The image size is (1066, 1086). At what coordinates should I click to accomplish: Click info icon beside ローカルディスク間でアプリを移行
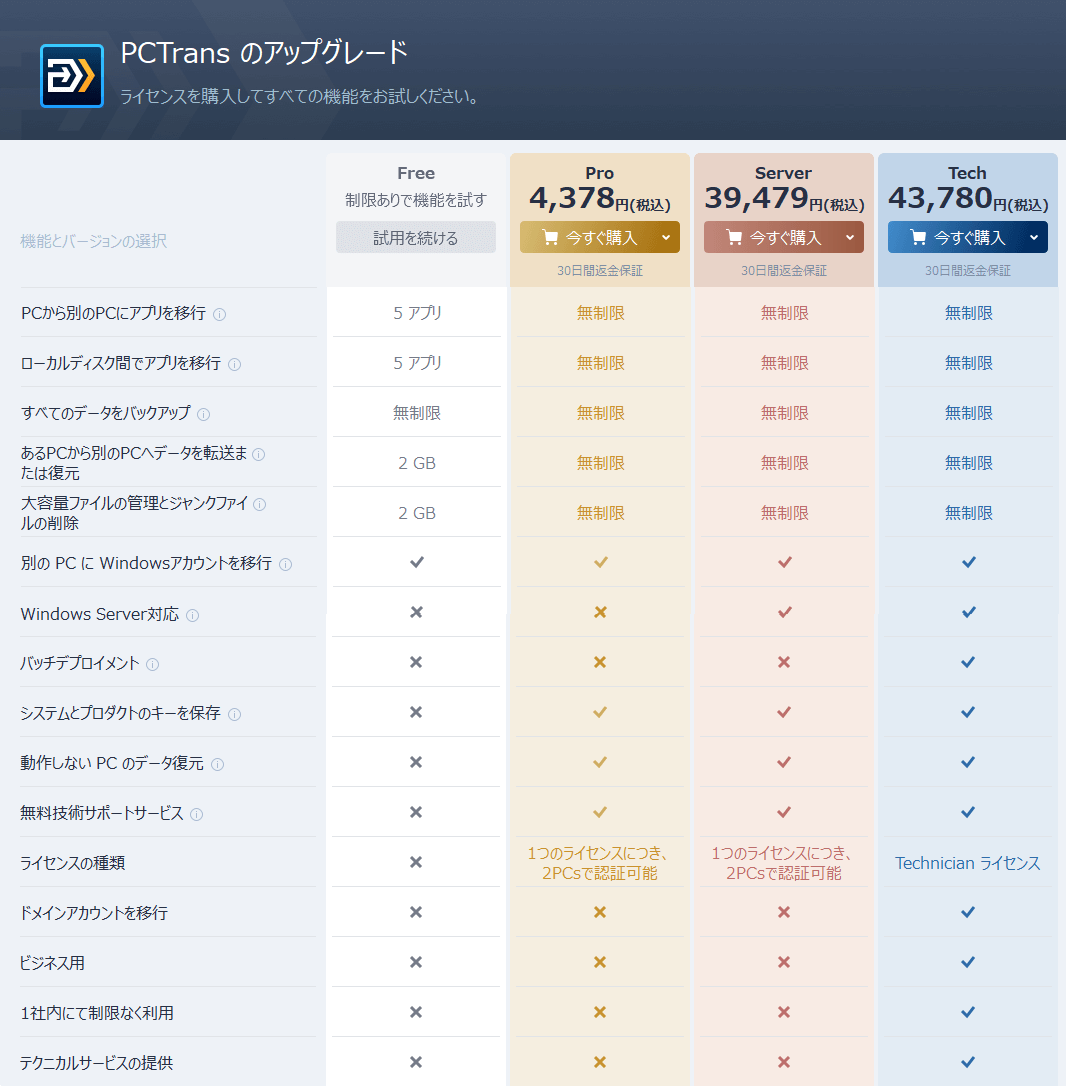(235, 364)
